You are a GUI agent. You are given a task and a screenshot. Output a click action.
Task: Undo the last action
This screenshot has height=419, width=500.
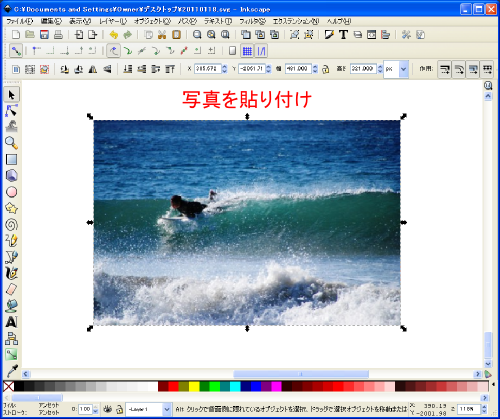pos(114,34)
